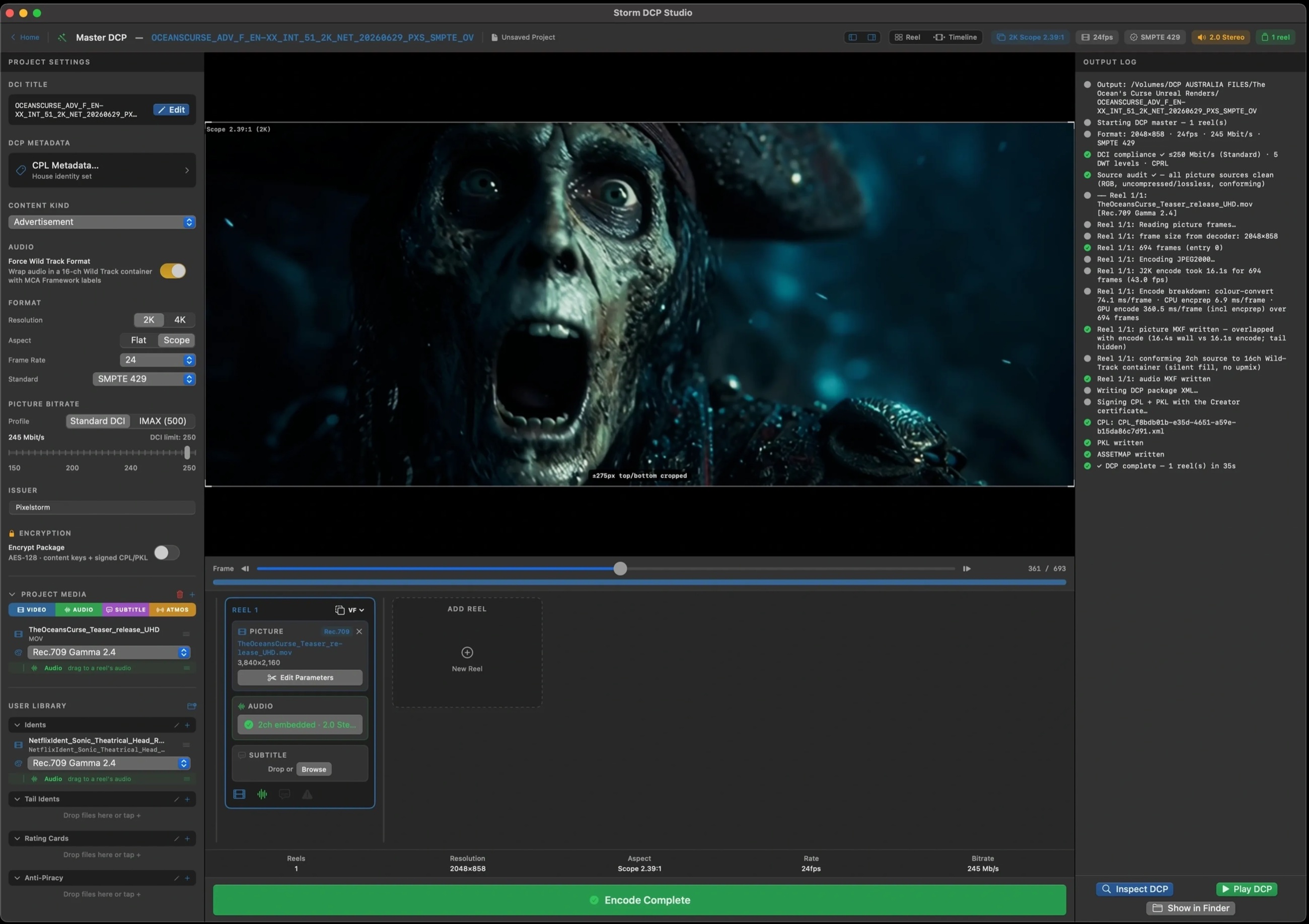Image resolution: width=1309 pixels, height=924 pixels.
Task: Add project media with the plus icon
Action: coord(192,594)
